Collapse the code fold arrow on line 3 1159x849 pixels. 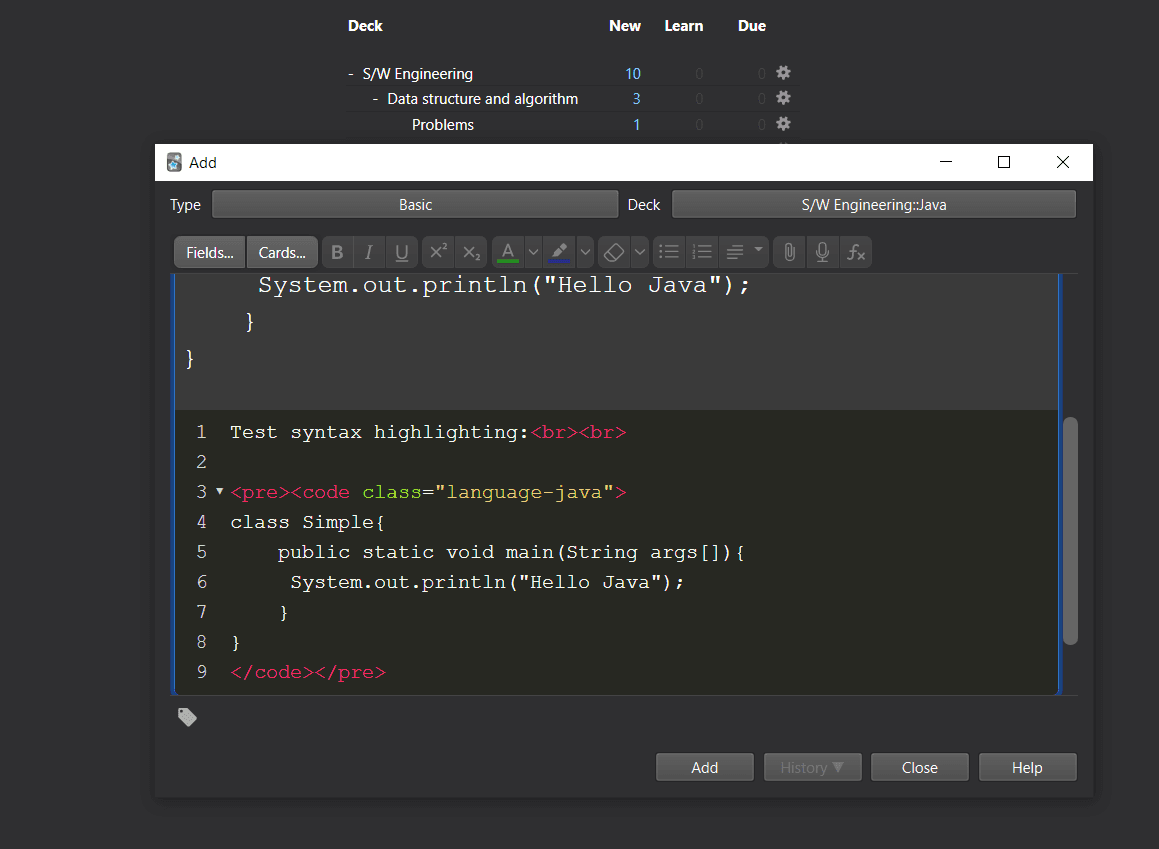click(x=220, y=491)
